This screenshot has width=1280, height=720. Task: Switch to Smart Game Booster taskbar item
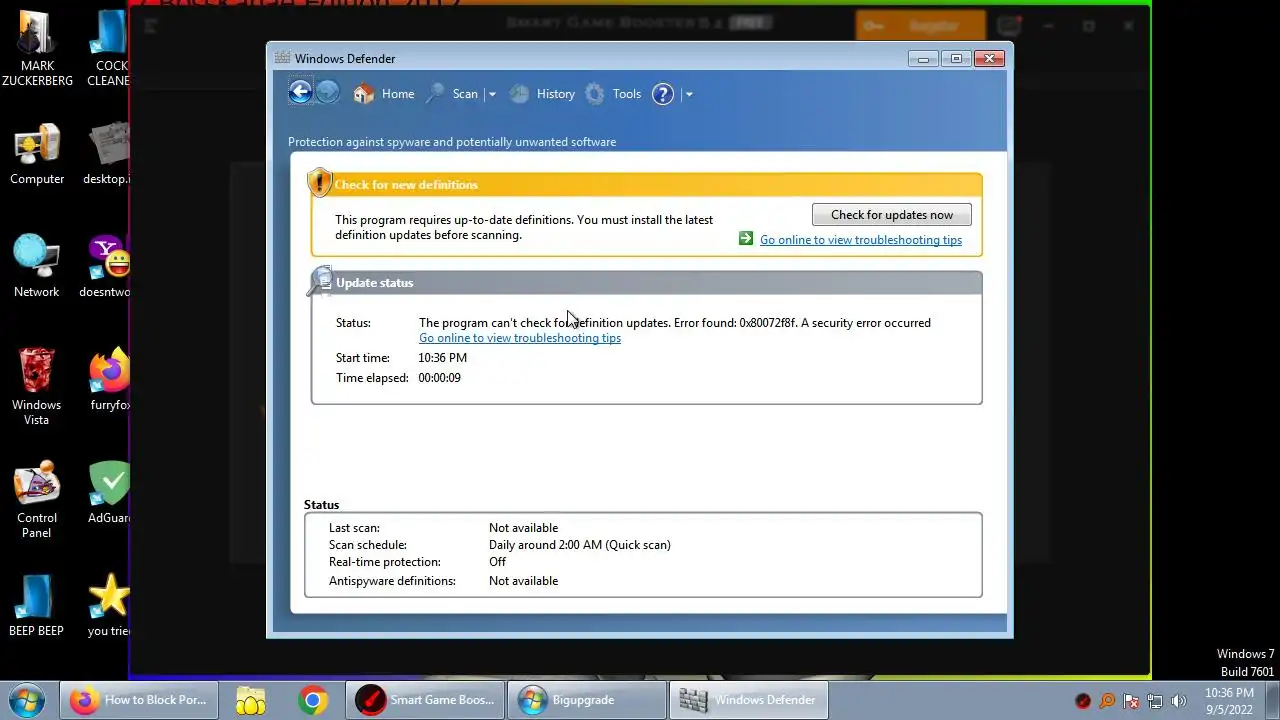click(x=426, y=700)
